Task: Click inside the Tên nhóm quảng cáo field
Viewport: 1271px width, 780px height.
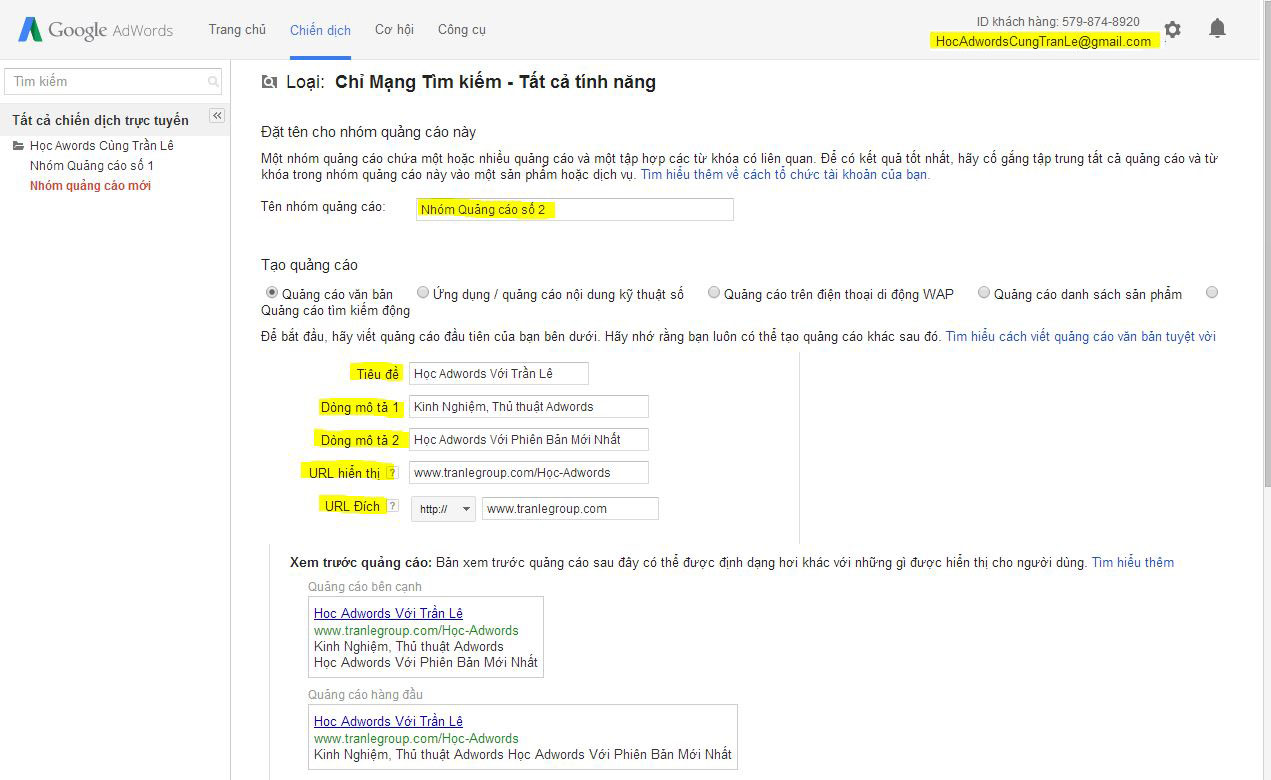Action: (x=574, y=209)
